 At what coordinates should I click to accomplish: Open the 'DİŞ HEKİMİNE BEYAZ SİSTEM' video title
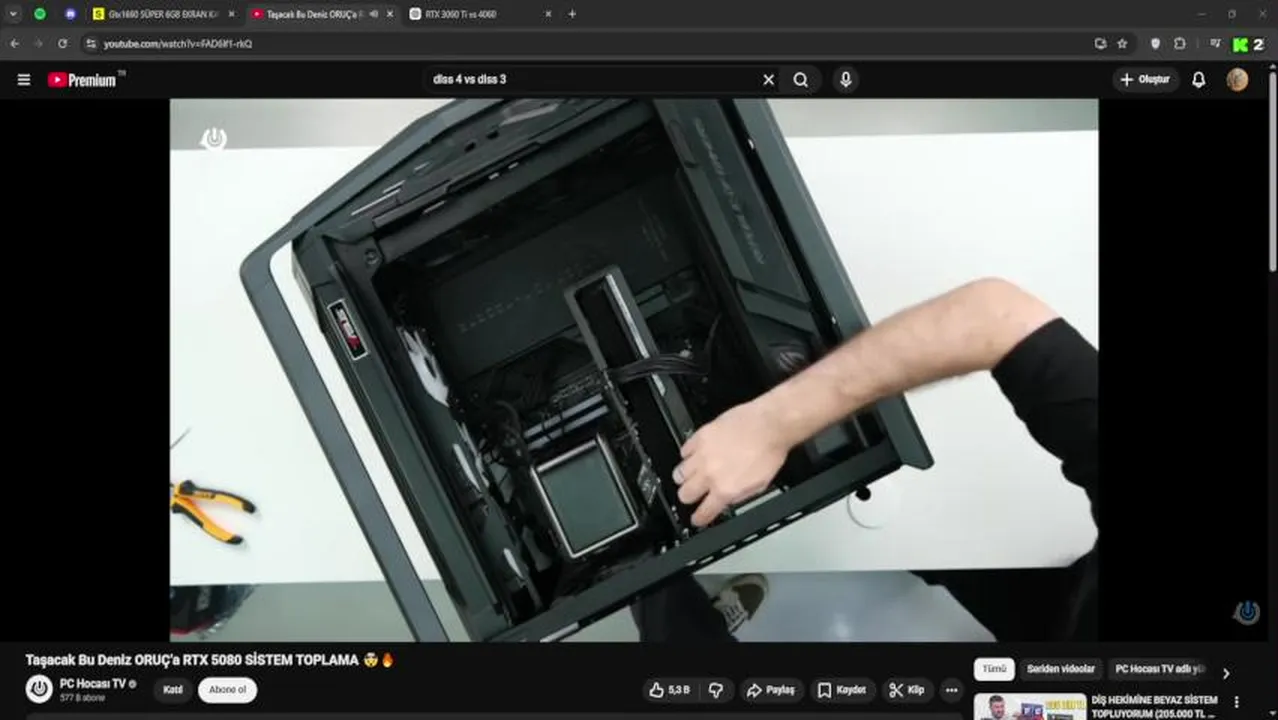(1154, 706)
